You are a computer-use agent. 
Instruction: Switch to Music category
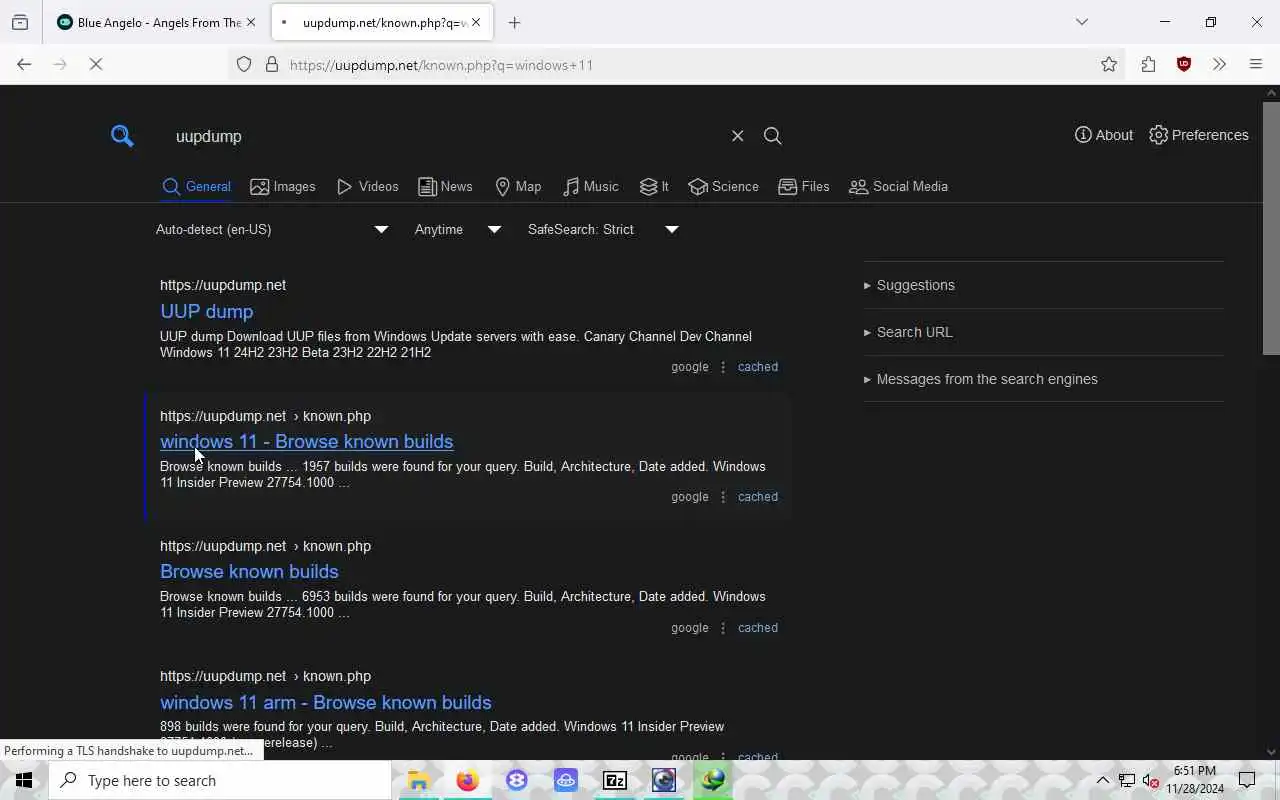point(591,187)
